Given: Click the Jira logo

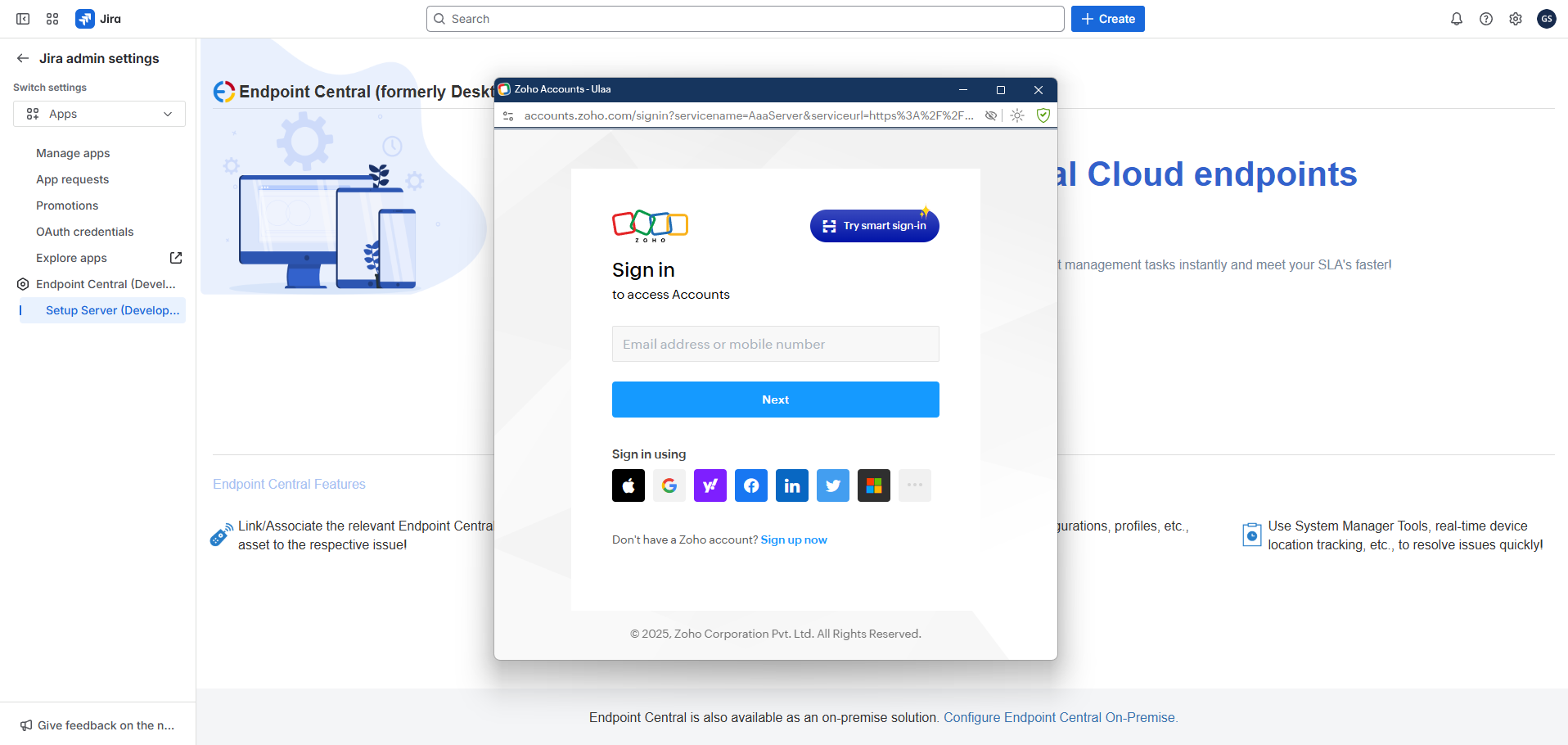Looking at the screenshot, I should pos(98,19).
